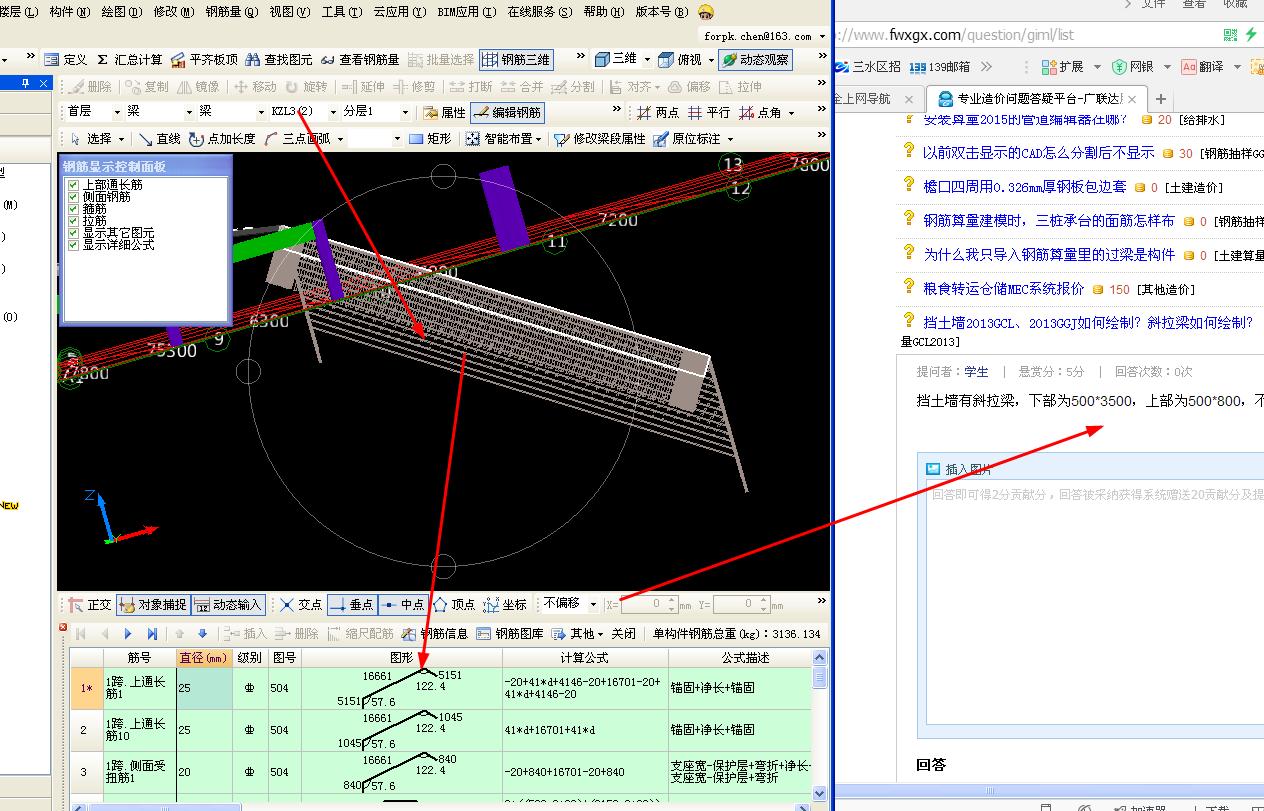Toggle 钢筋三维 rebar 3D view
Screen dimensions: 1264x811
(516, 60)
